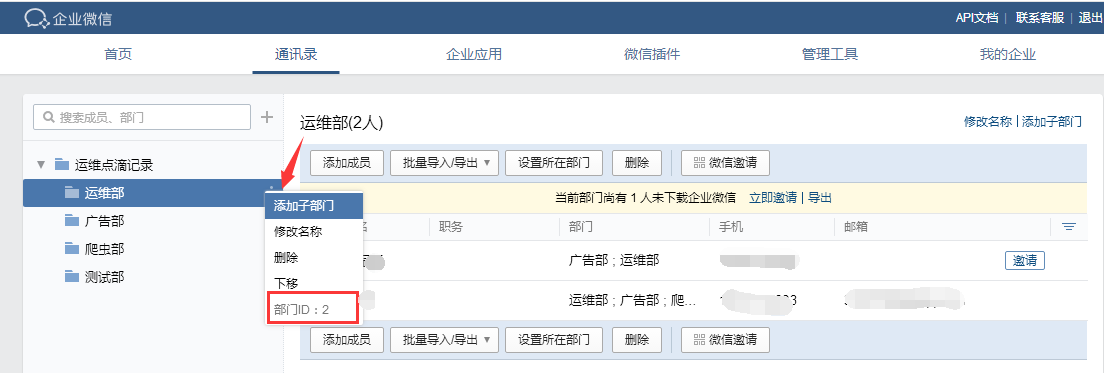Click the plus icon beside search box

coord(267,117)
